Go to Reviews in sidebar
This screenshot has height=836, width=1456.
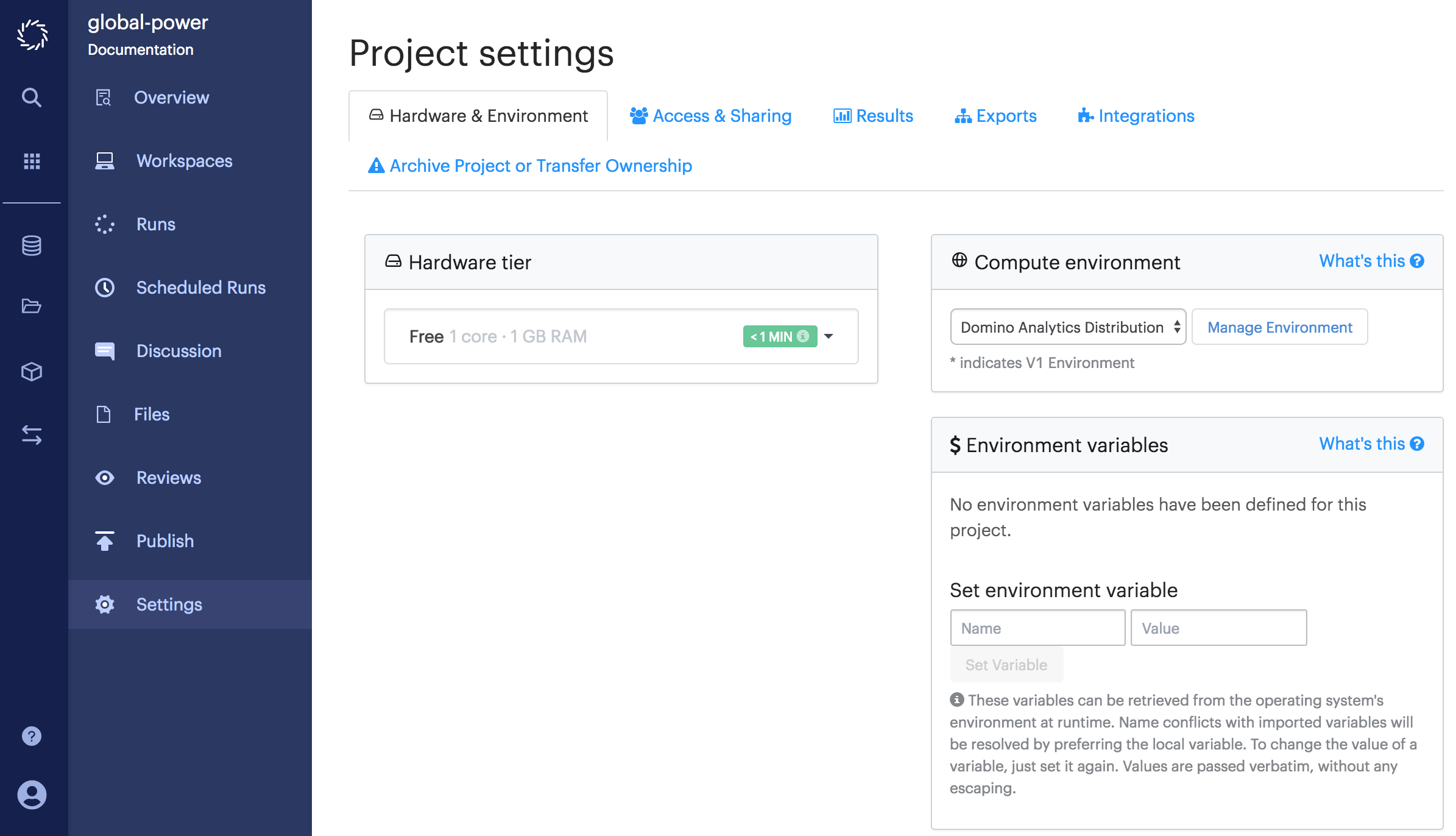pos(169,478)
